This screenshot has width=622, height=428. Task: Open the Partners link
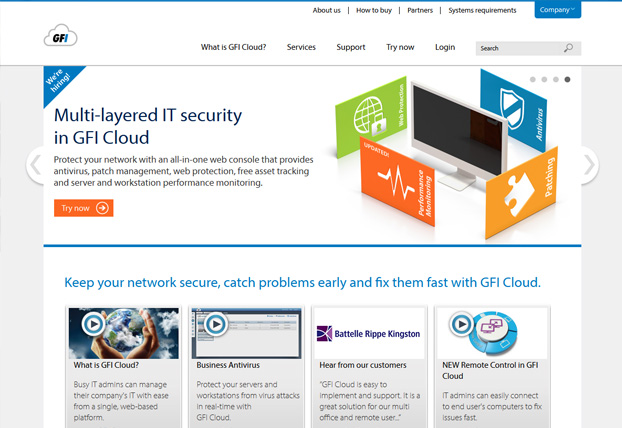(x=420, y=10)
